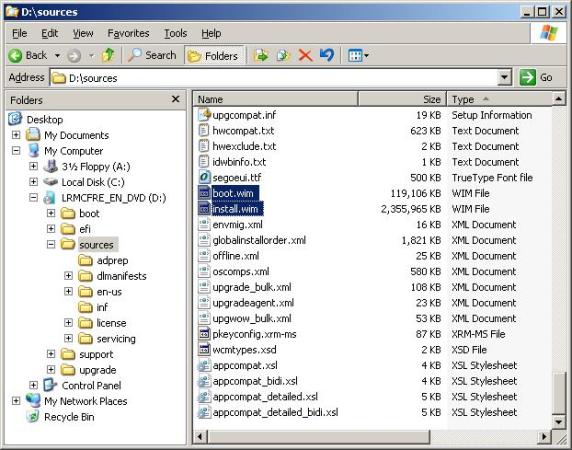Click the red Delete toolbar icon
Screen dimensions: 572x450
click(305, 56)
